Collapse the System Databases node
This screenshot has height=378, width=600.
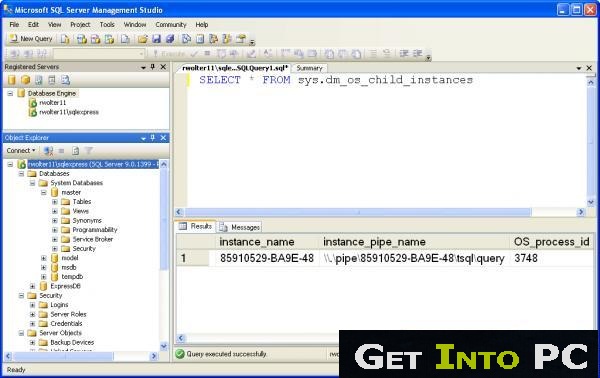33,183
